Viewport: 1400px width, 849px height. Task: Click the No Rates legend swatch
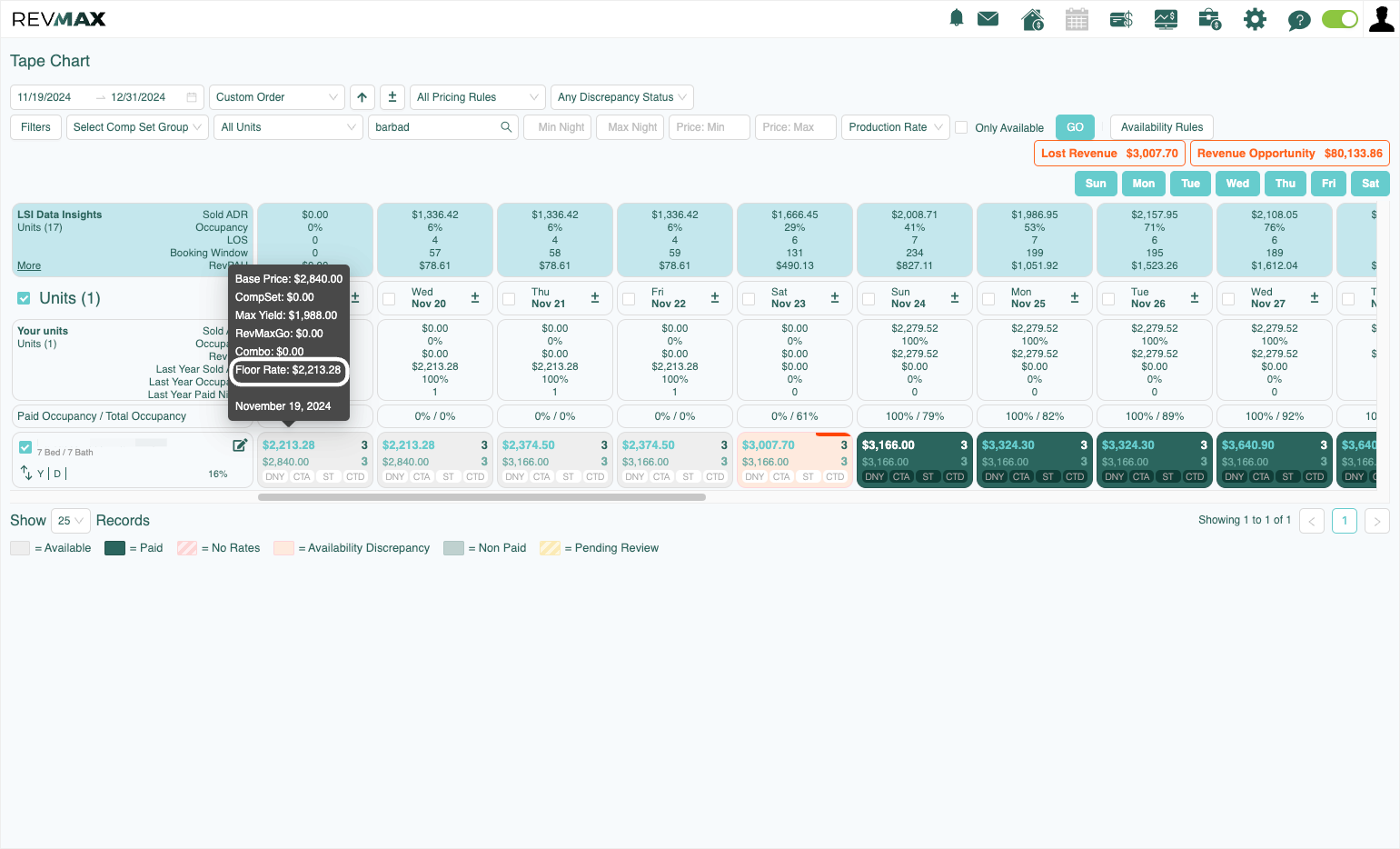point(187,548)
